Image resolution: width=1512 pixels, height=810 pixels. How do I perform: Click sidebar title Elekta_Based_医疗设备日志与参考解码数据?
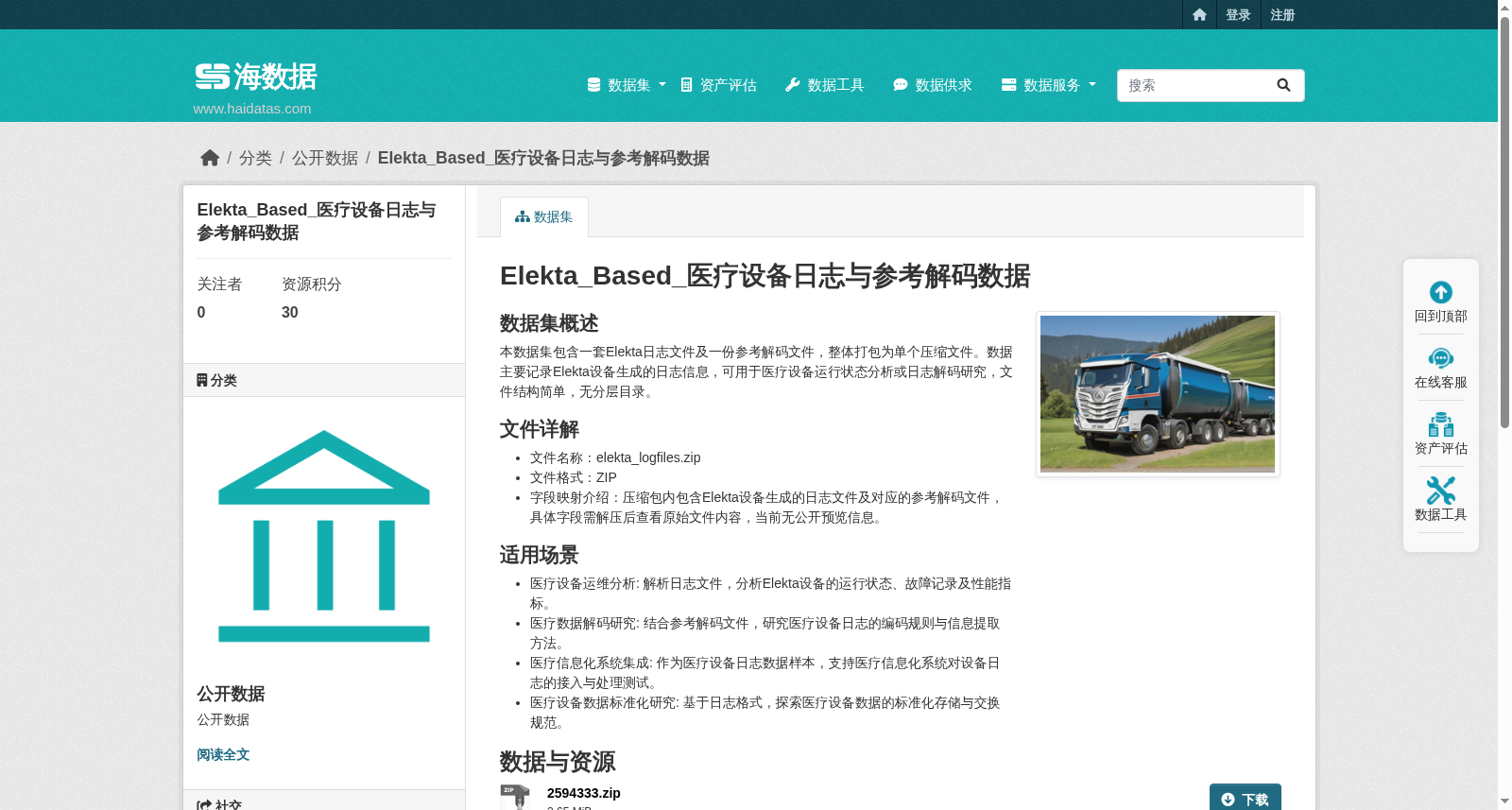click(x=317, y=221)
